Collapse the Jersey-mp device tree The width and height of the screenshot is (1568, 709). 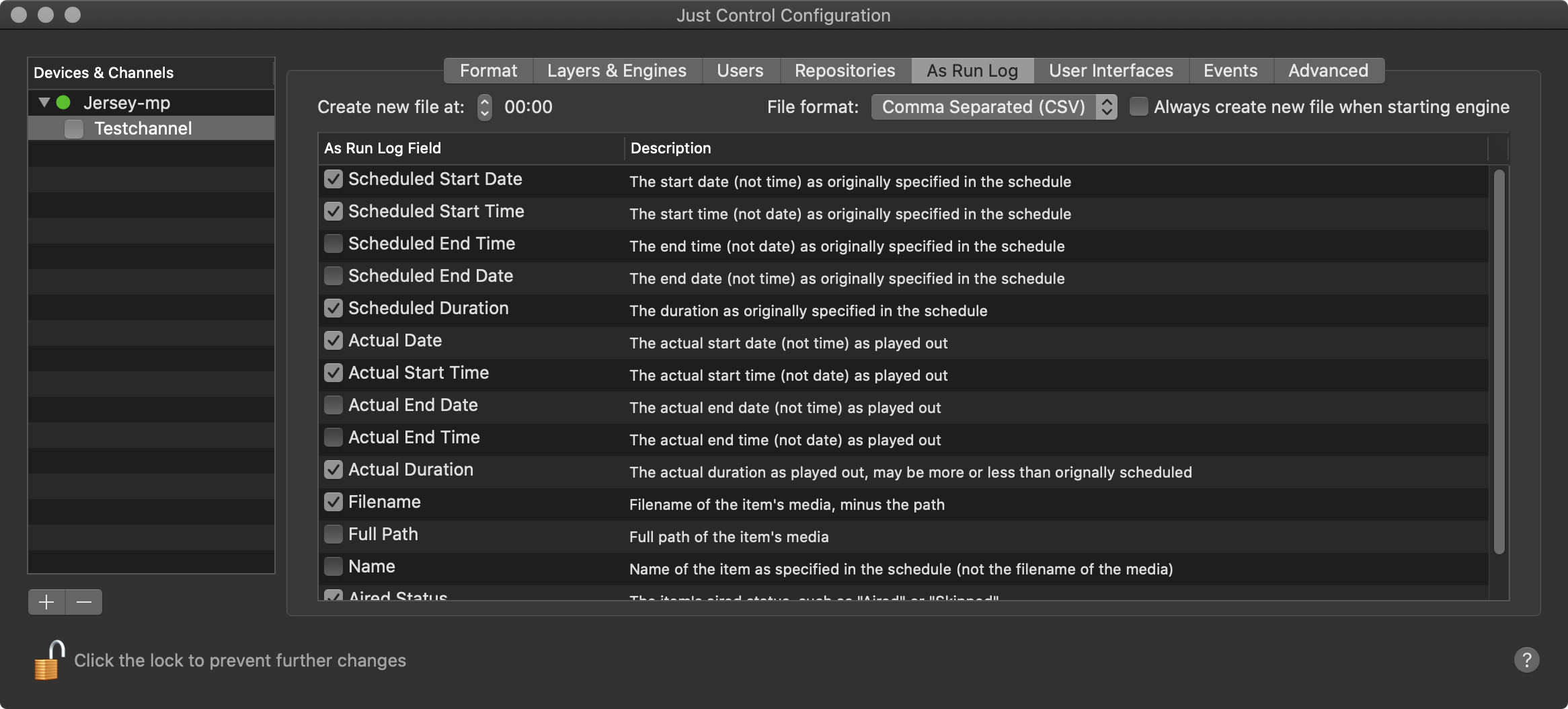44,103
